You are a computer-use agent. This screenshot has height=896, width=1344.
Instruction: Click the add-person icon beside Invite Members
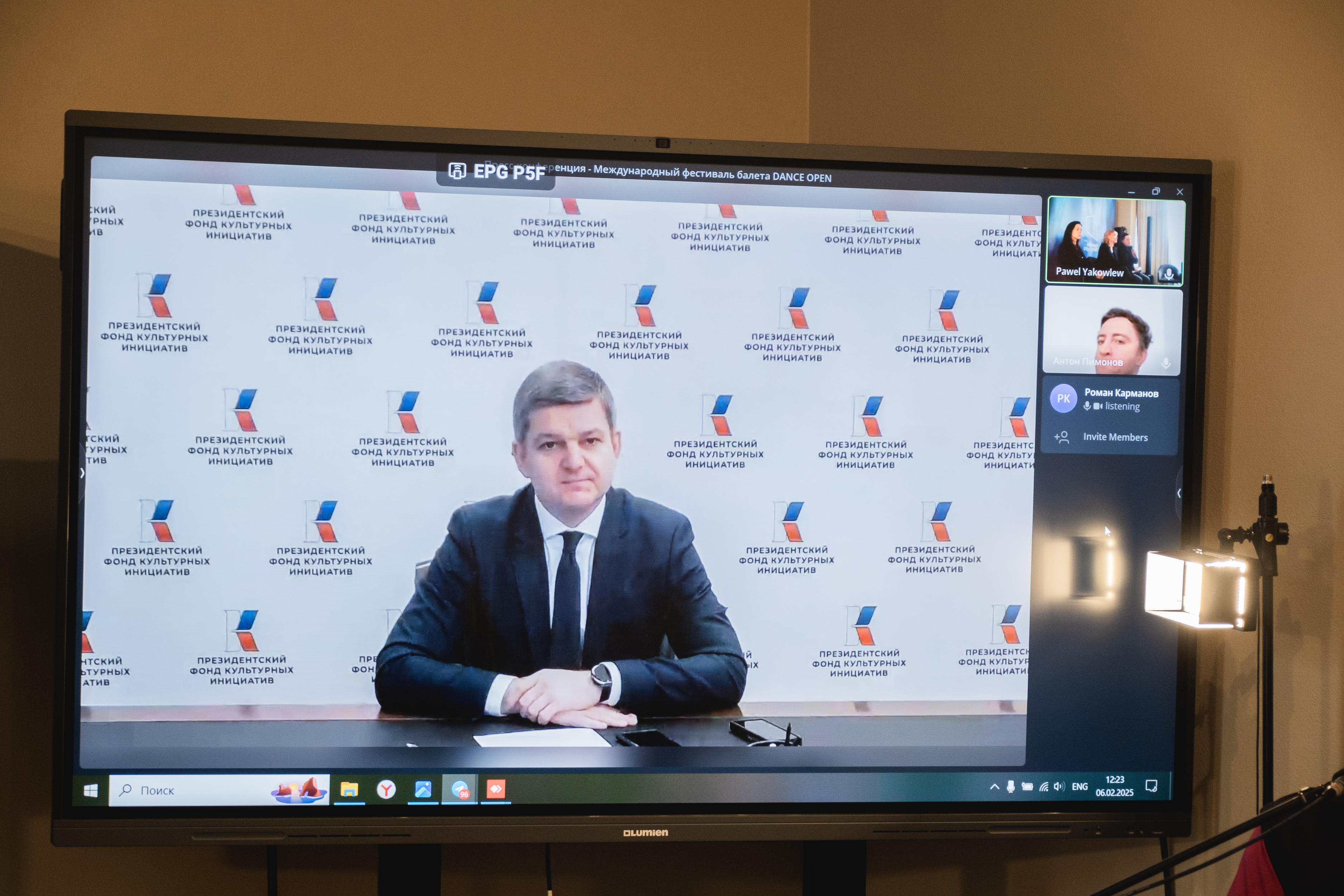point(1062,437)
